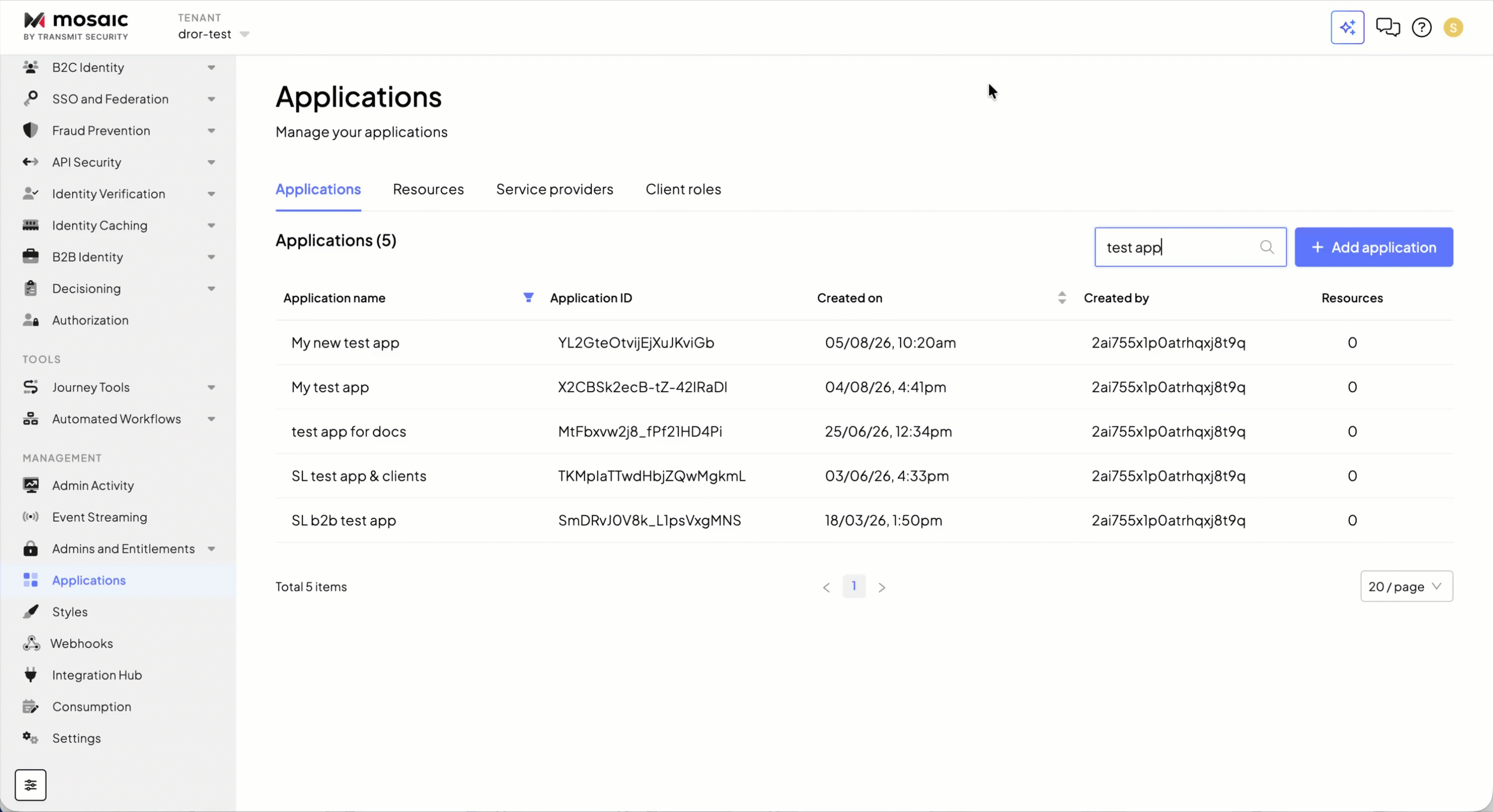Screen dimensions: 1493x812
Task: Select page number 1
Action: tap(854, 586)
